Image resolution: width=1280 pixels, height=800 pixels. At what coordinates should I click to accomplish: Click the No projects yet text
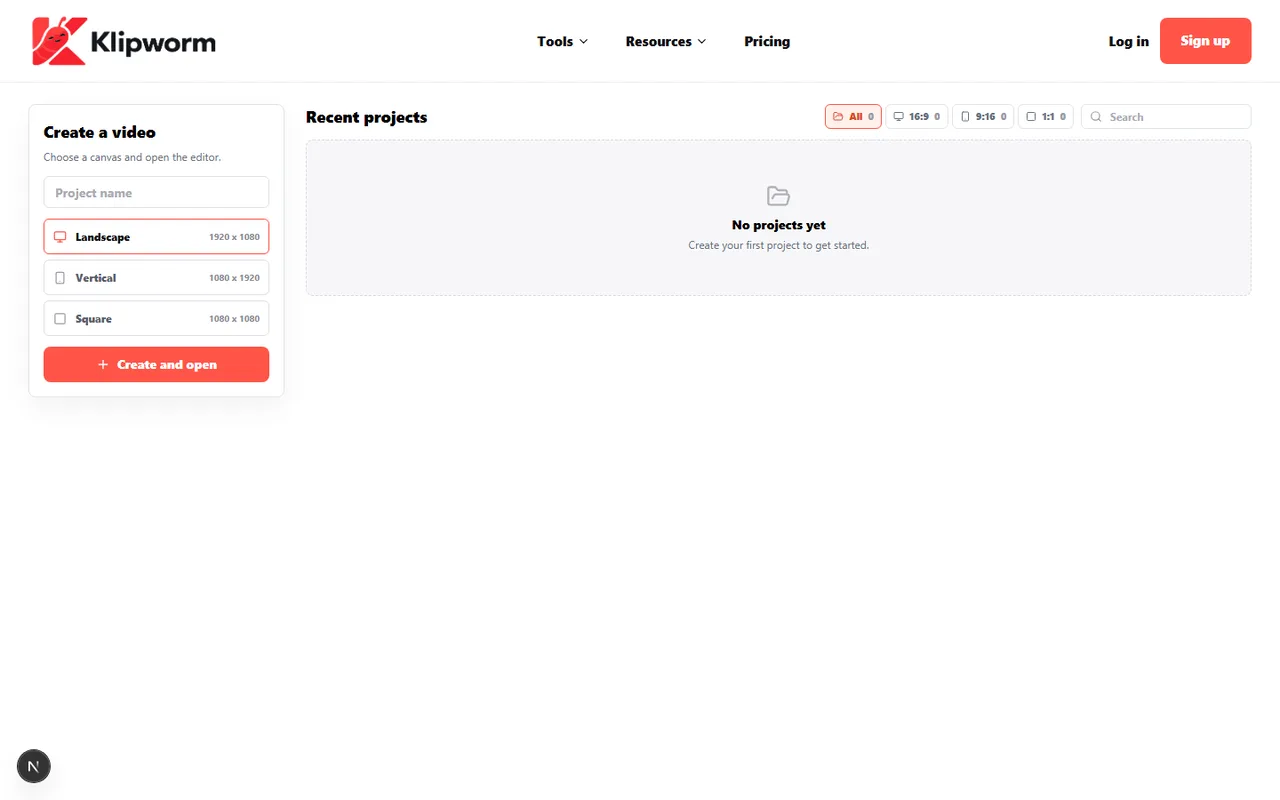pos(778,225)
